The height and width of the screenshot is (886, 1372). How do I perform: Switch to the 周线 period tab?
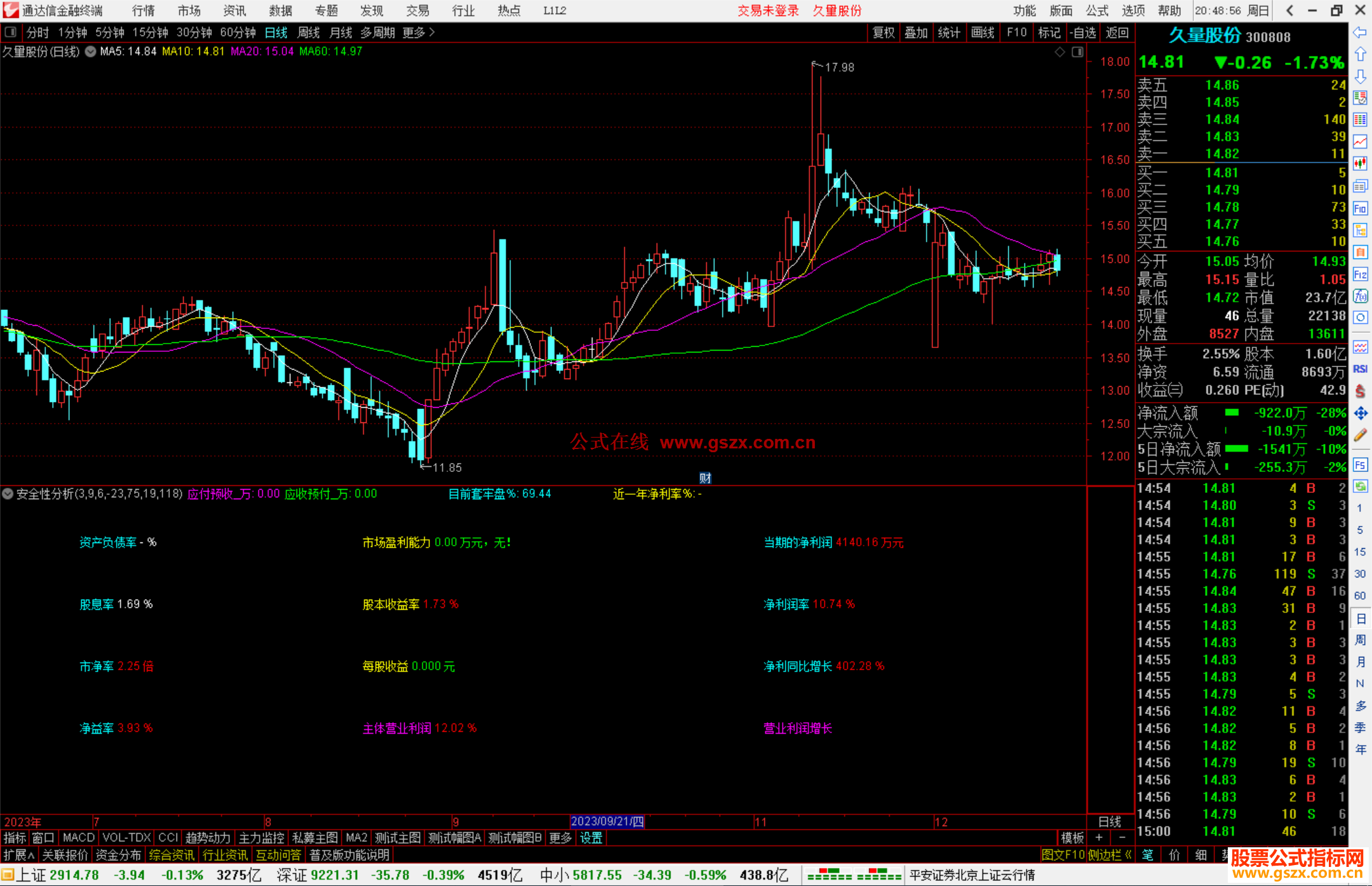point(309,32)
